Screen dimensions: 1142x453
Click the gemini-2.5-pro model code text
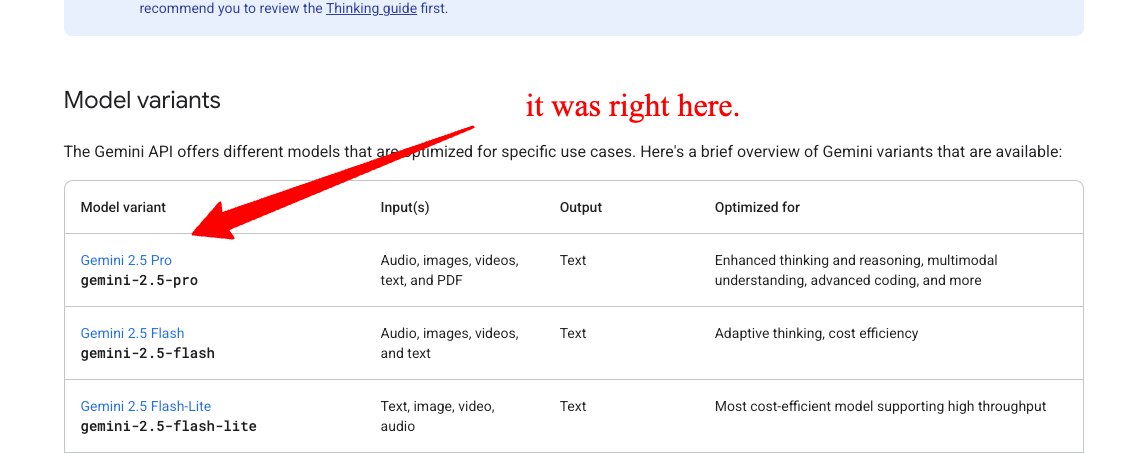(x=139, y=280)
